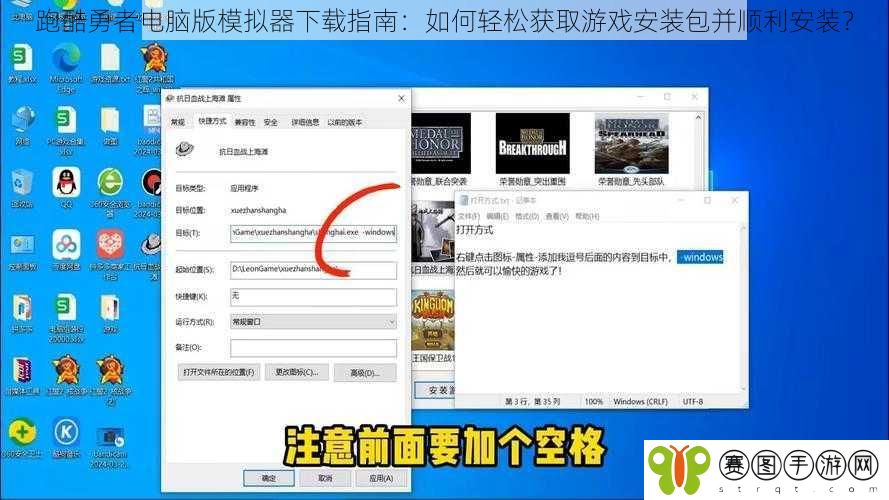Open the green S spreadsheet icon labelled 20000.xlsx
889x500 pixels.
(x=66, y=307)
